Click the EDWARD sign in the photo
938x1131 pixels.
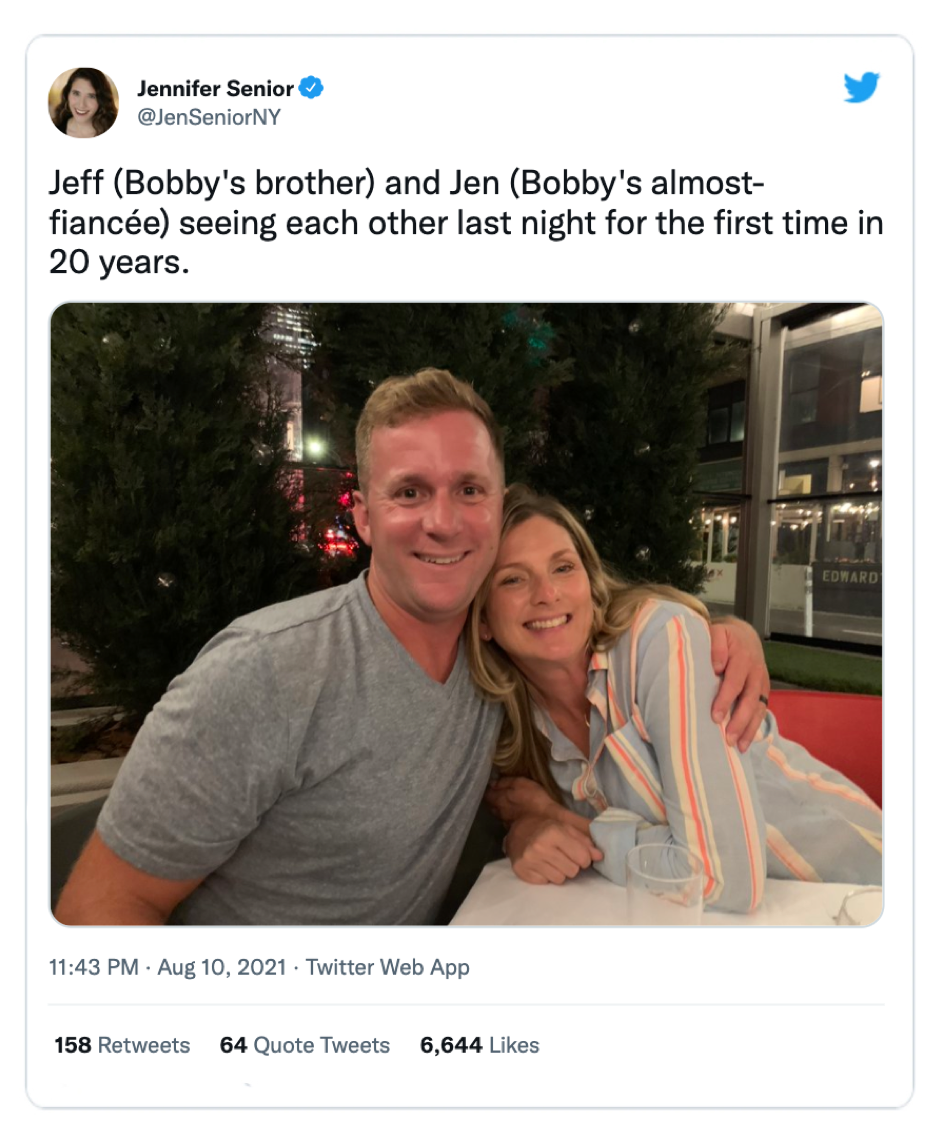(x=849, y=579)
